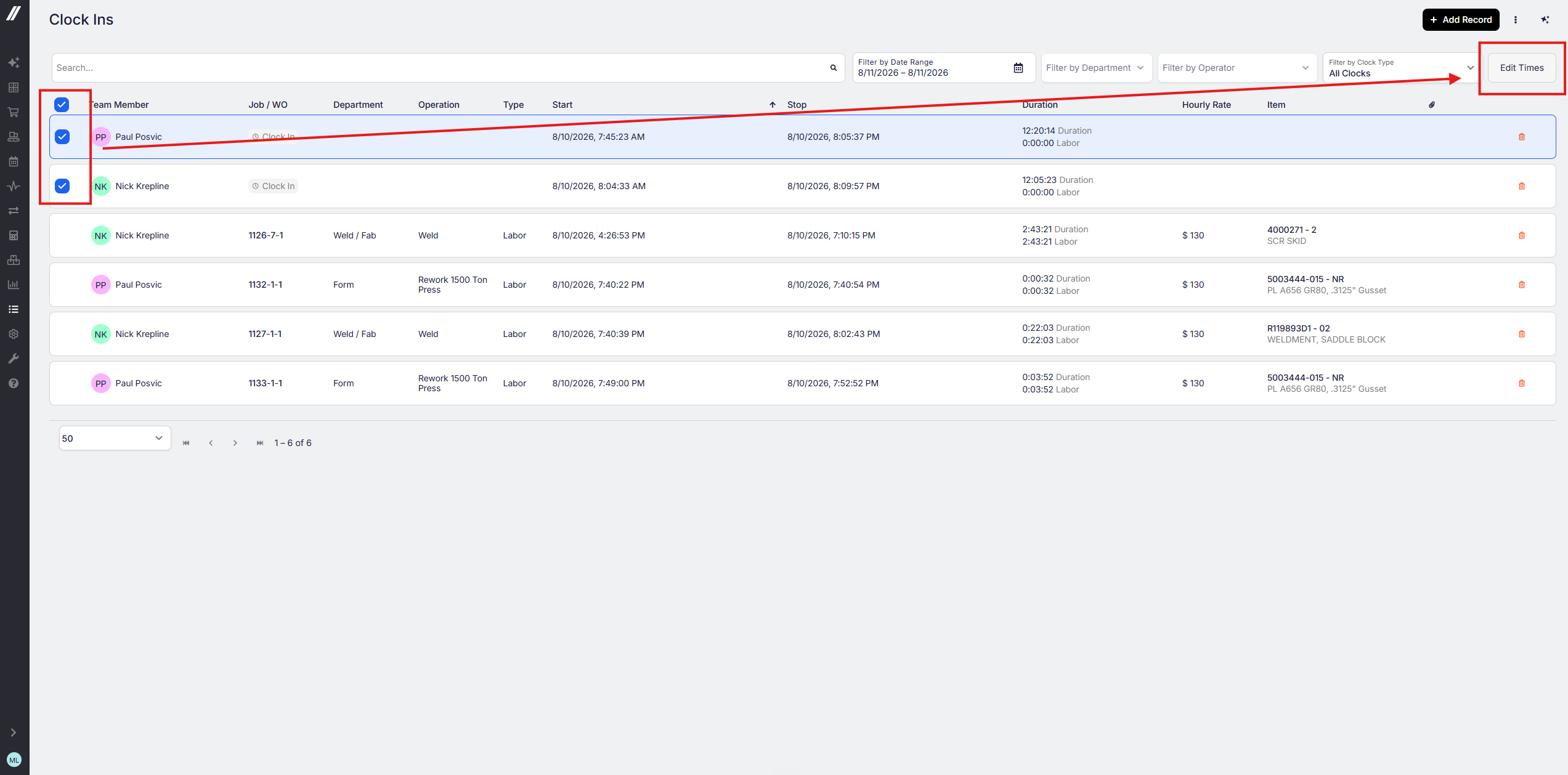Sort by the Team Member column header
Viewport: 1568px width, 775px height.
click(119, 105)
